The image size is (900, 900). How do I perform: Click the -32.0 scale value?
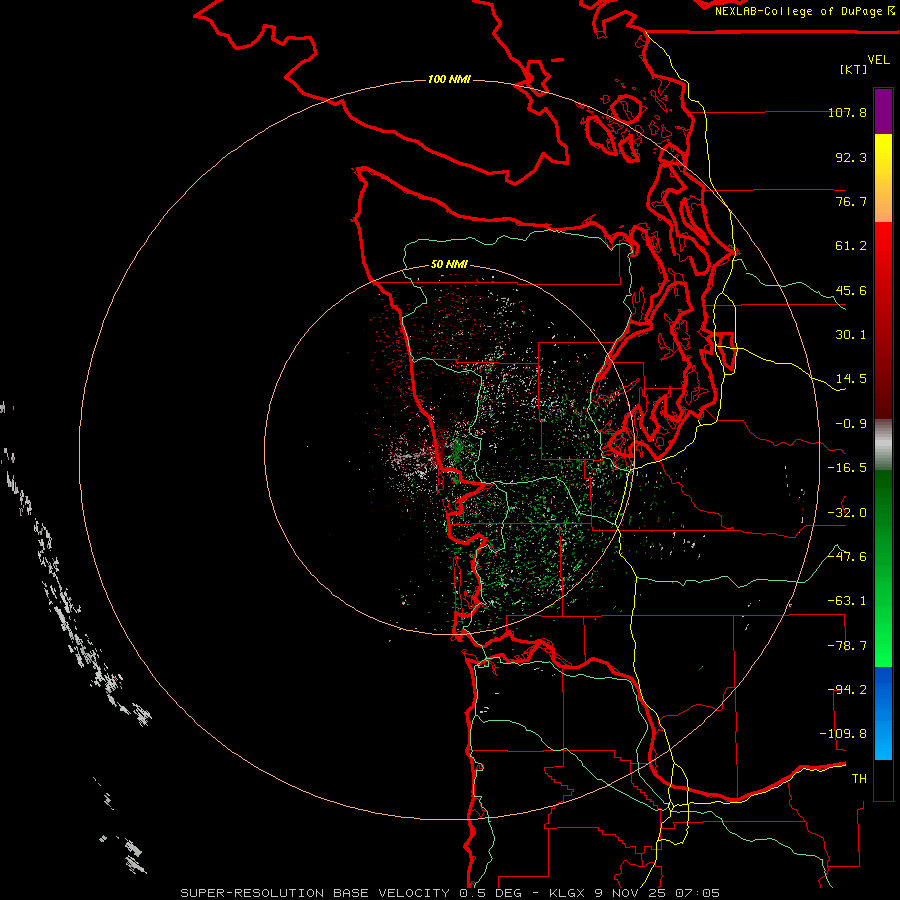[847, 513]
